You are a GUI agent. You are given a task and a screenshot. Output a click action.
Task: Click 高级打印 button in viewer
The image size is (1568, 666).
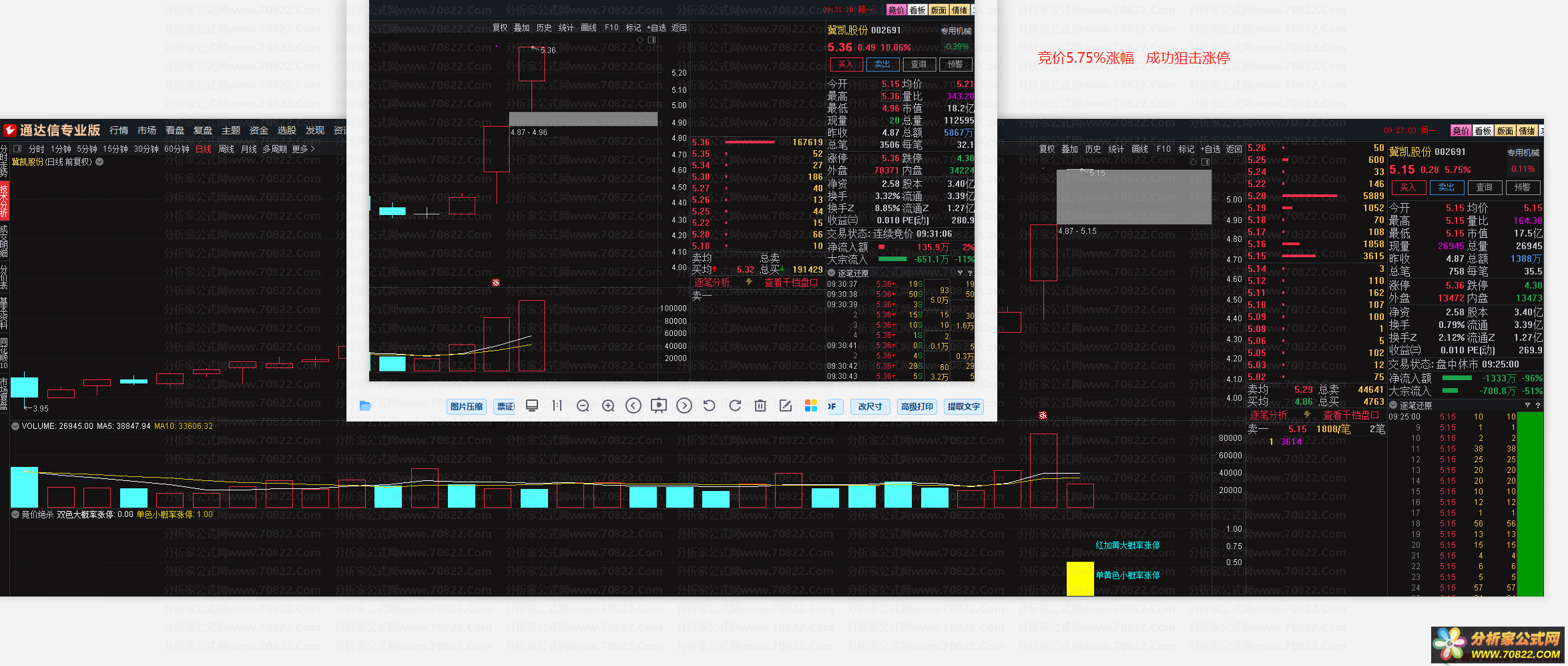pyautogui.click(x=917, y=406)
